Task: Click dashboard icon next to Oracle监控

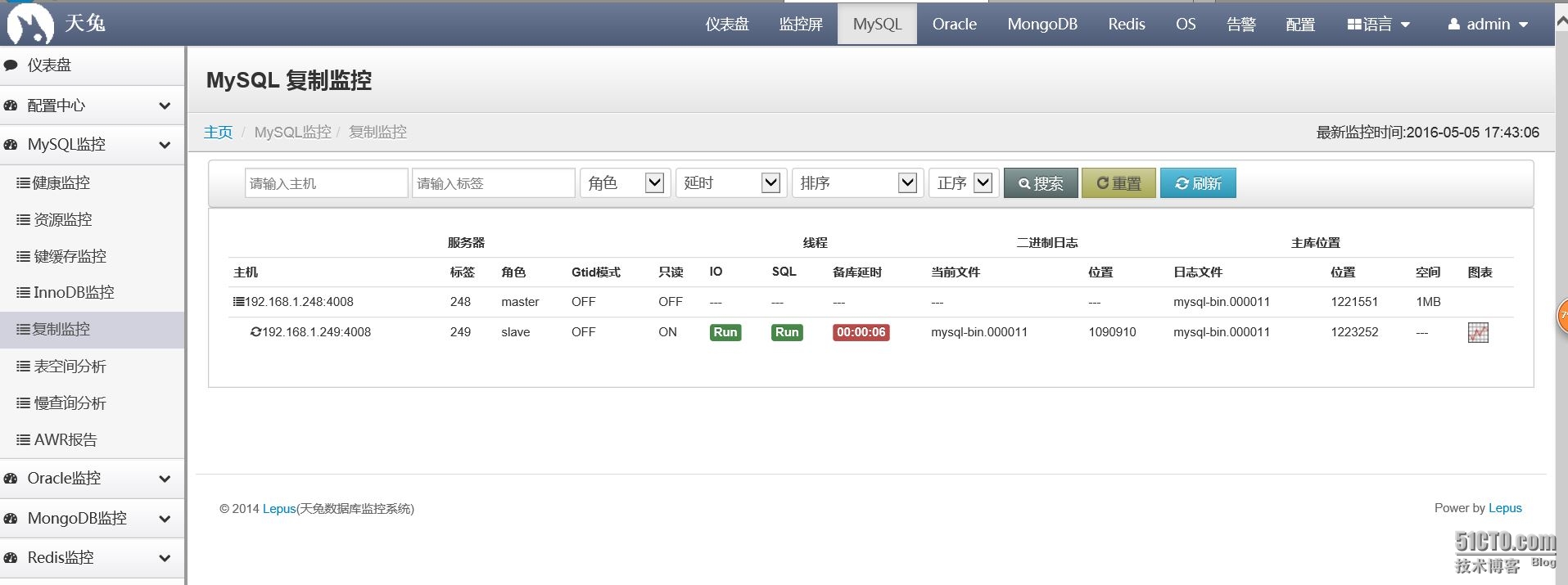Action: coord(11,479)
